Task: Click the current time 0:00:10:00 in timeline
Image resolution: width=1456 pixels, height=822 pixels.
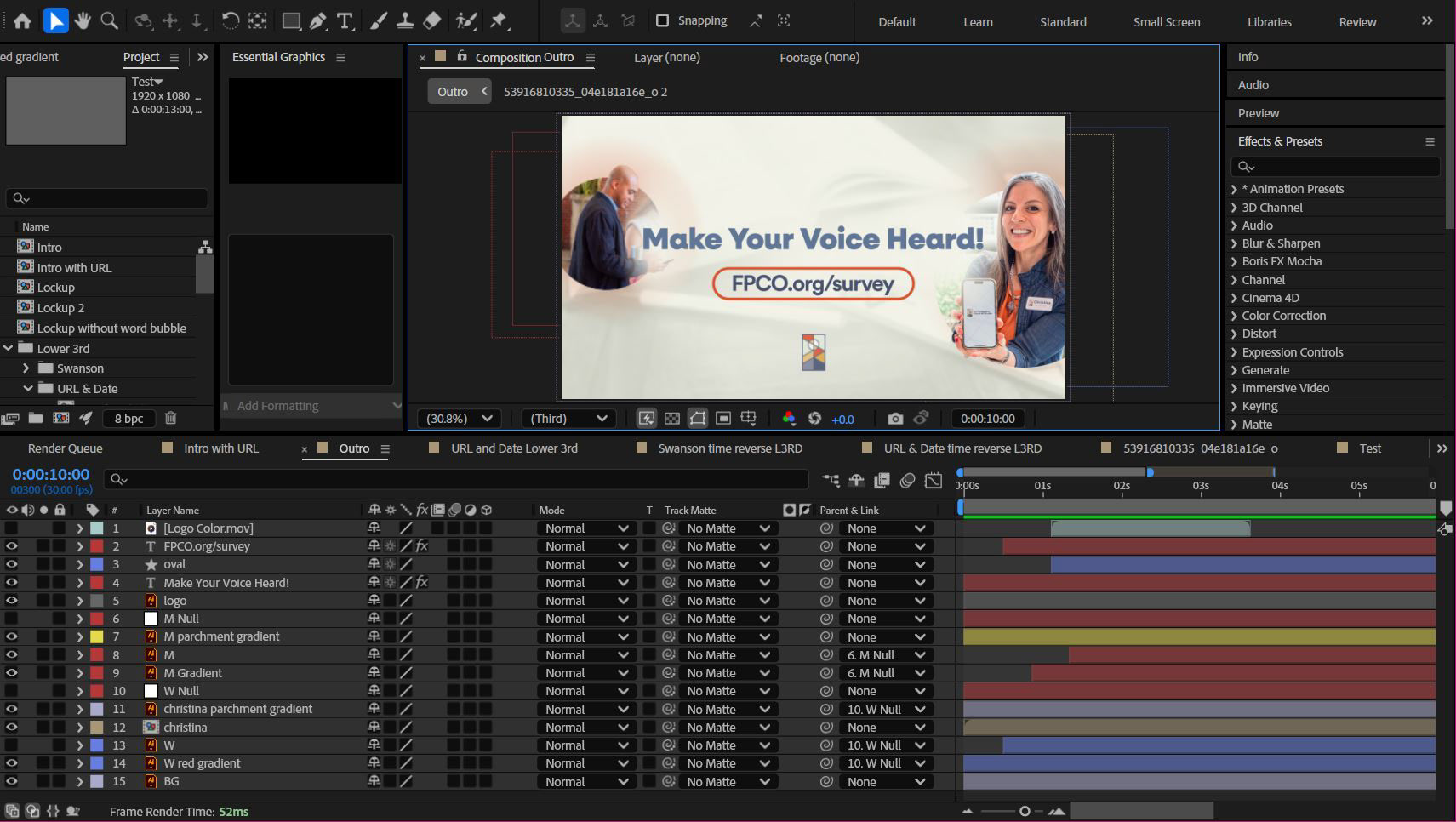Action: (50, 474)
